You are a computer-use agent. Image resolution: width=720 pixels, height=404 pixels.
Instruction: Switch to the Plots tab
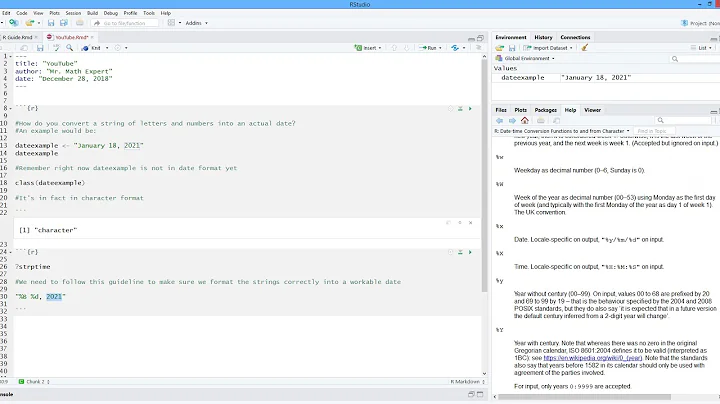(x=520, y=110)
